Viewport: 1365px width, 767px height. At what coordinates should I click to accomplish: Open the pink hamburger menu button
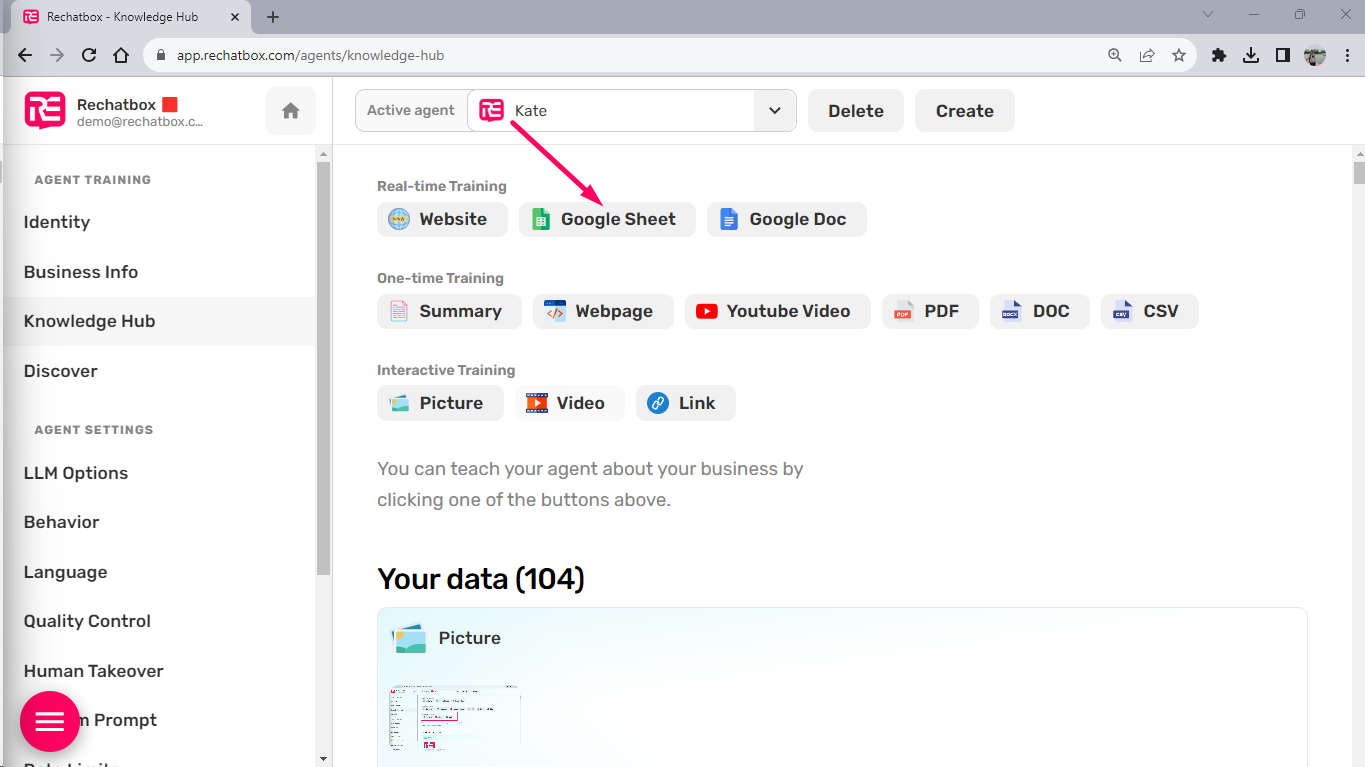pyautogui.click(x=50, y=721)
